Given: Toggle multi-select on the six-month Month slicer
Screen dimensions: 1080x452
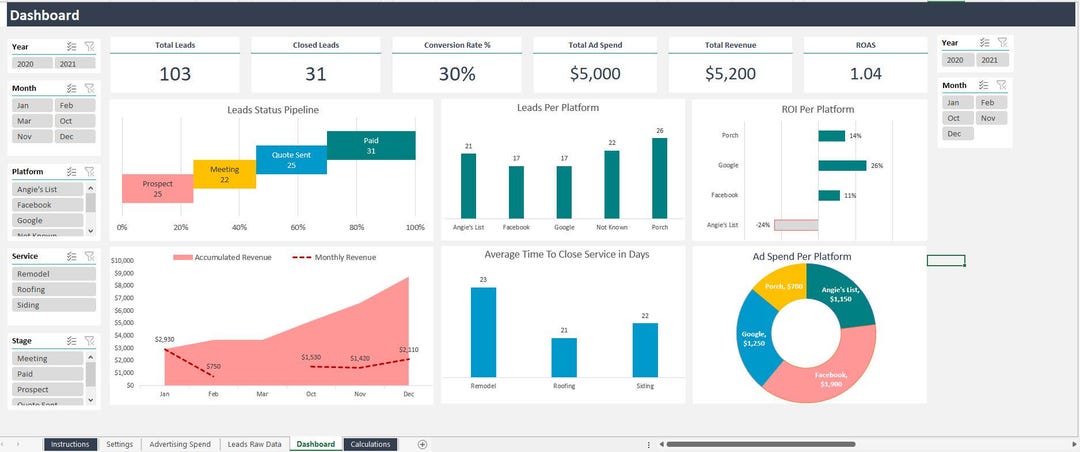Looking at the screenshot, I should (72, 88).
